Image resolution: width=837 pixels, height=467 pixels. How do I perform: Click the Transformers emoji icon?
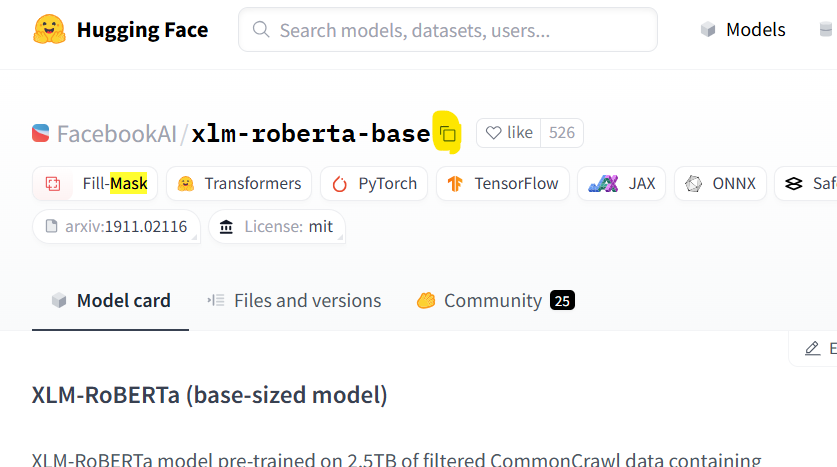click(185, 184)
